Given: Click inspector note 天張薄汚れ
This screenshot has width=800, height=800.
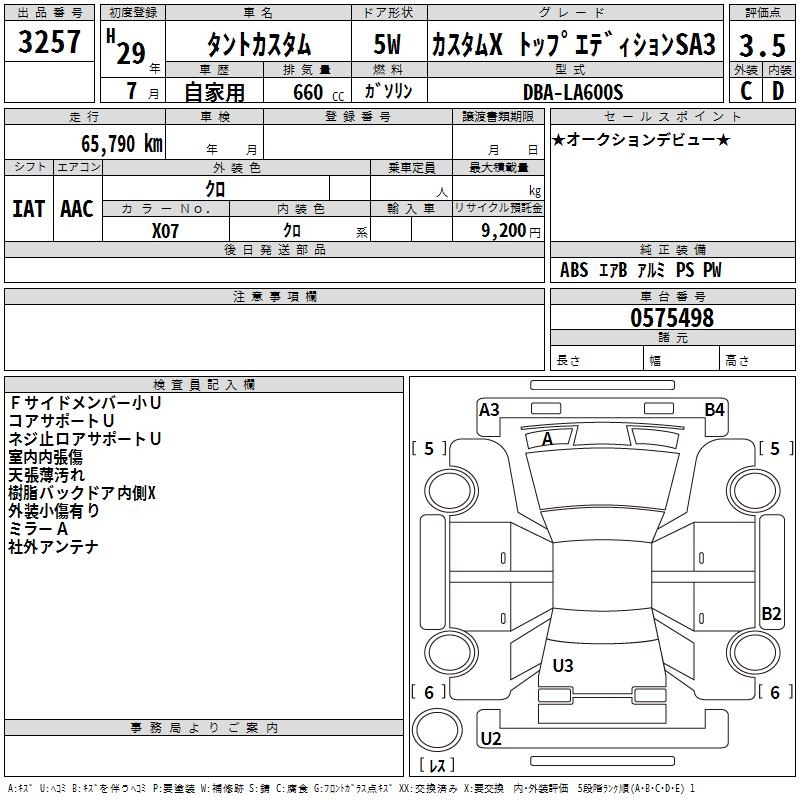Looking at the screenshot, I should pyautogui.click(x=46, y=474).
